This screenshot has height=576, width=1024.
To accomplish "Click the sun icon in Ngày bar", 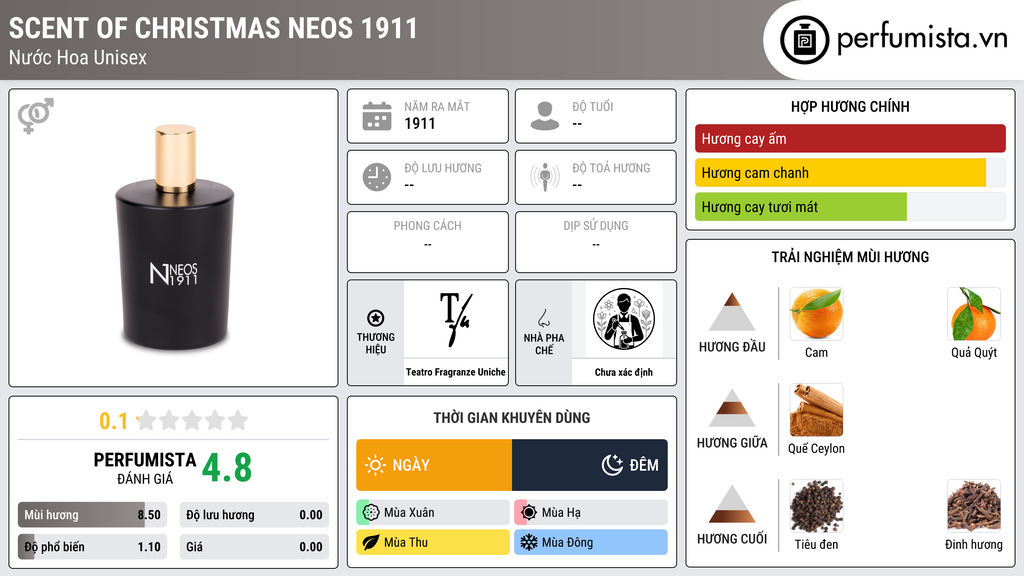I will (x=376, y=465).
